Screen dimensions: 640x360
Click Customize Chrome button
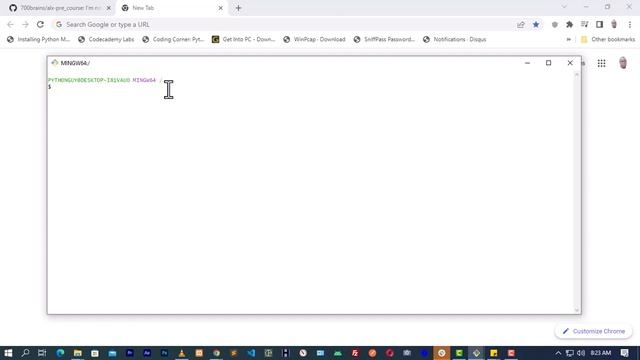593,331
